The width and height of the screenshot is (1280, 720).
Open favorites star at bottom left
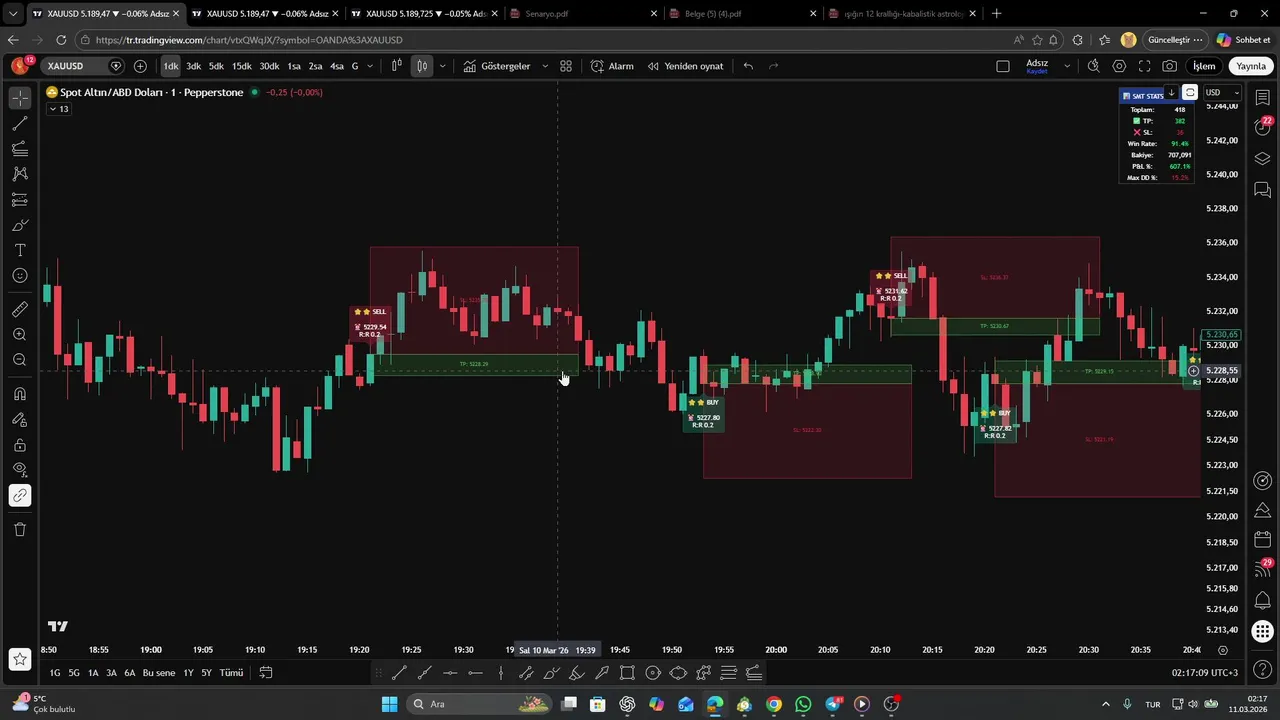click(20, 659)
